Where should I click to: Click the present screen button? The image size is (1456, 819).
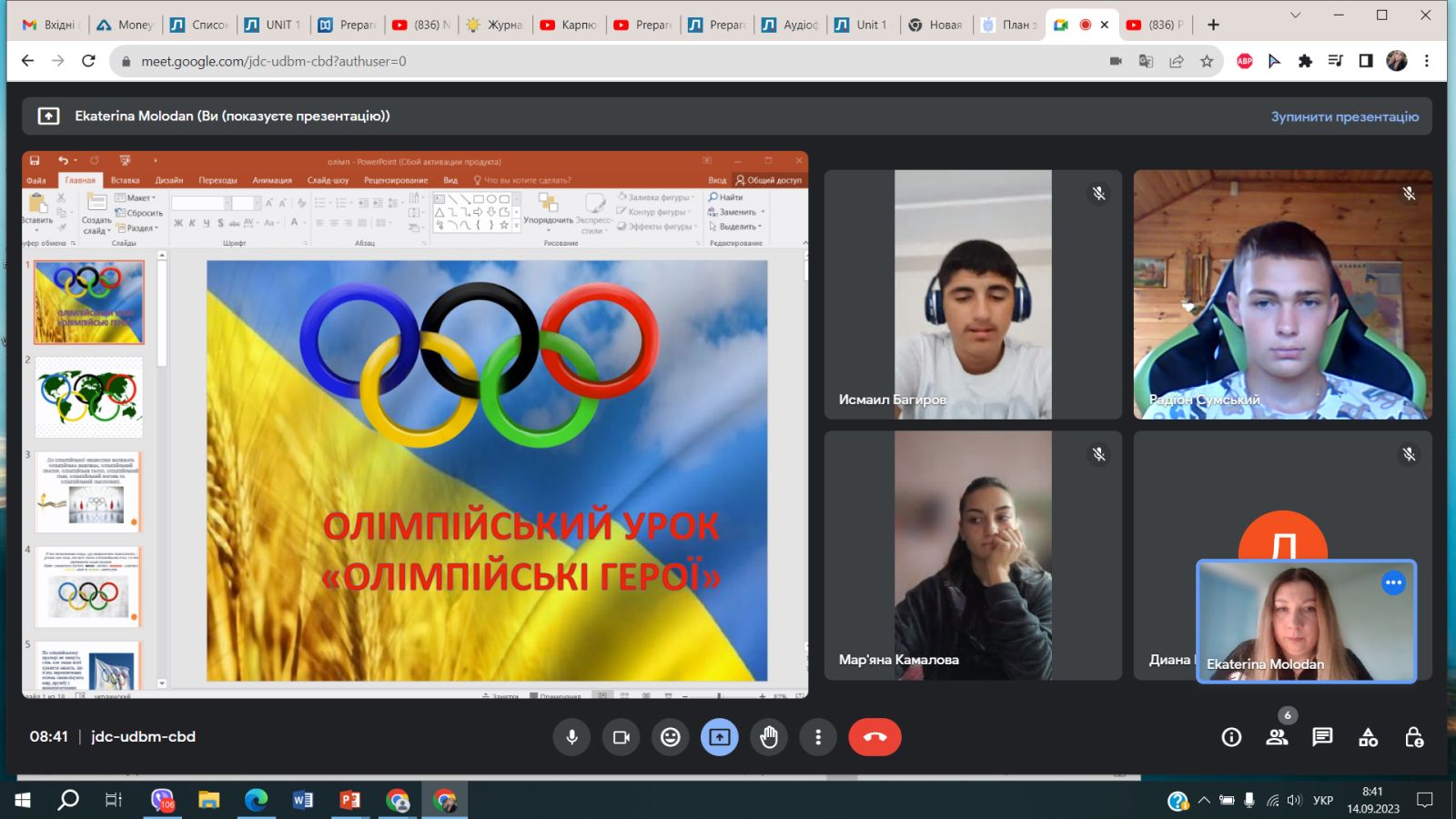[720, 737]
